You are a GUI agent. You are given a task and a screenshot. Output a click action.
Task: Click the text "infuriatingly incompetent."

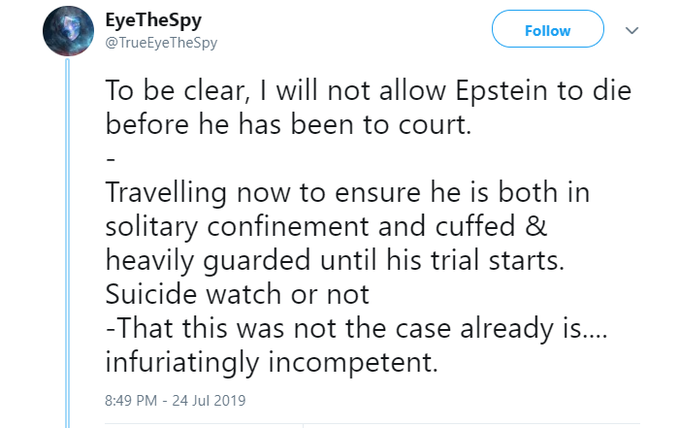click(271, 361)
